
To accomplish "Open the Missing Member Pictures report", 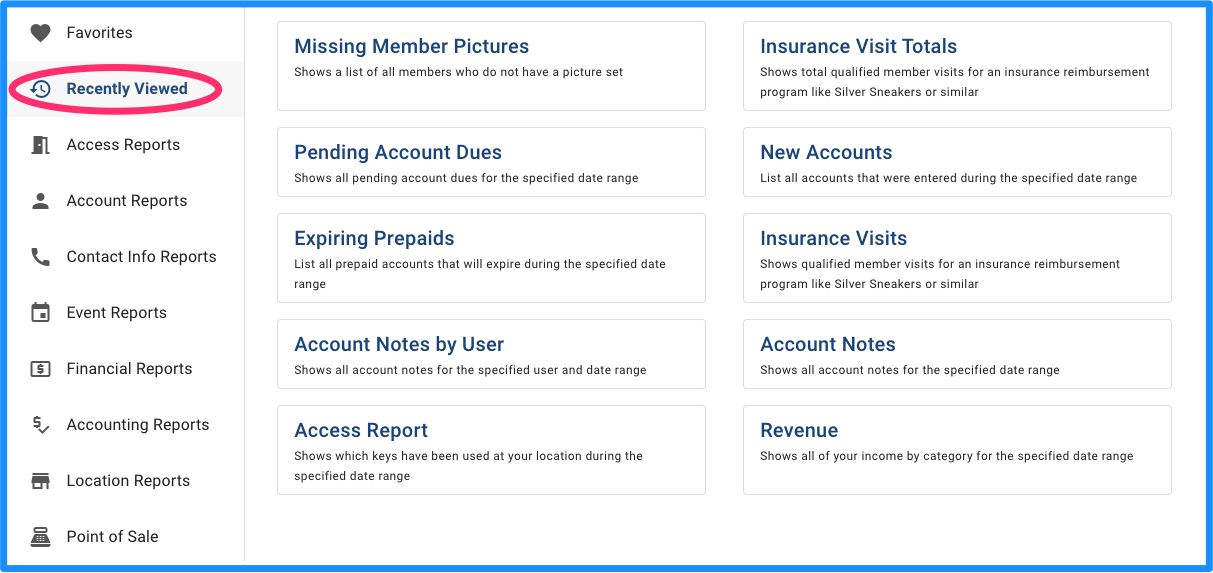I will tap(491, 66).
